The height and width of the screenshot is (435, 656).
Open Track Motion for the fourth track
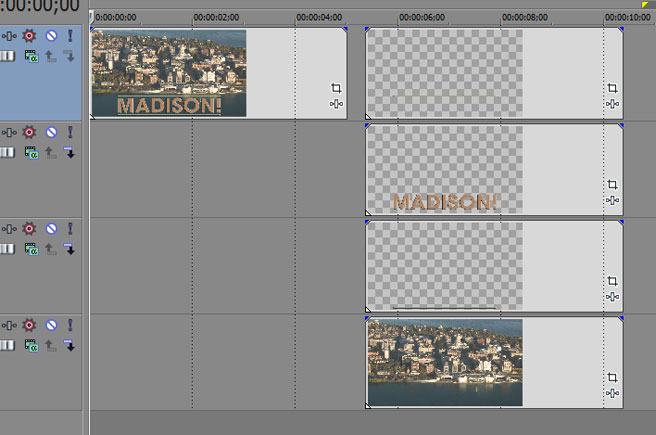tap(9, 325)
